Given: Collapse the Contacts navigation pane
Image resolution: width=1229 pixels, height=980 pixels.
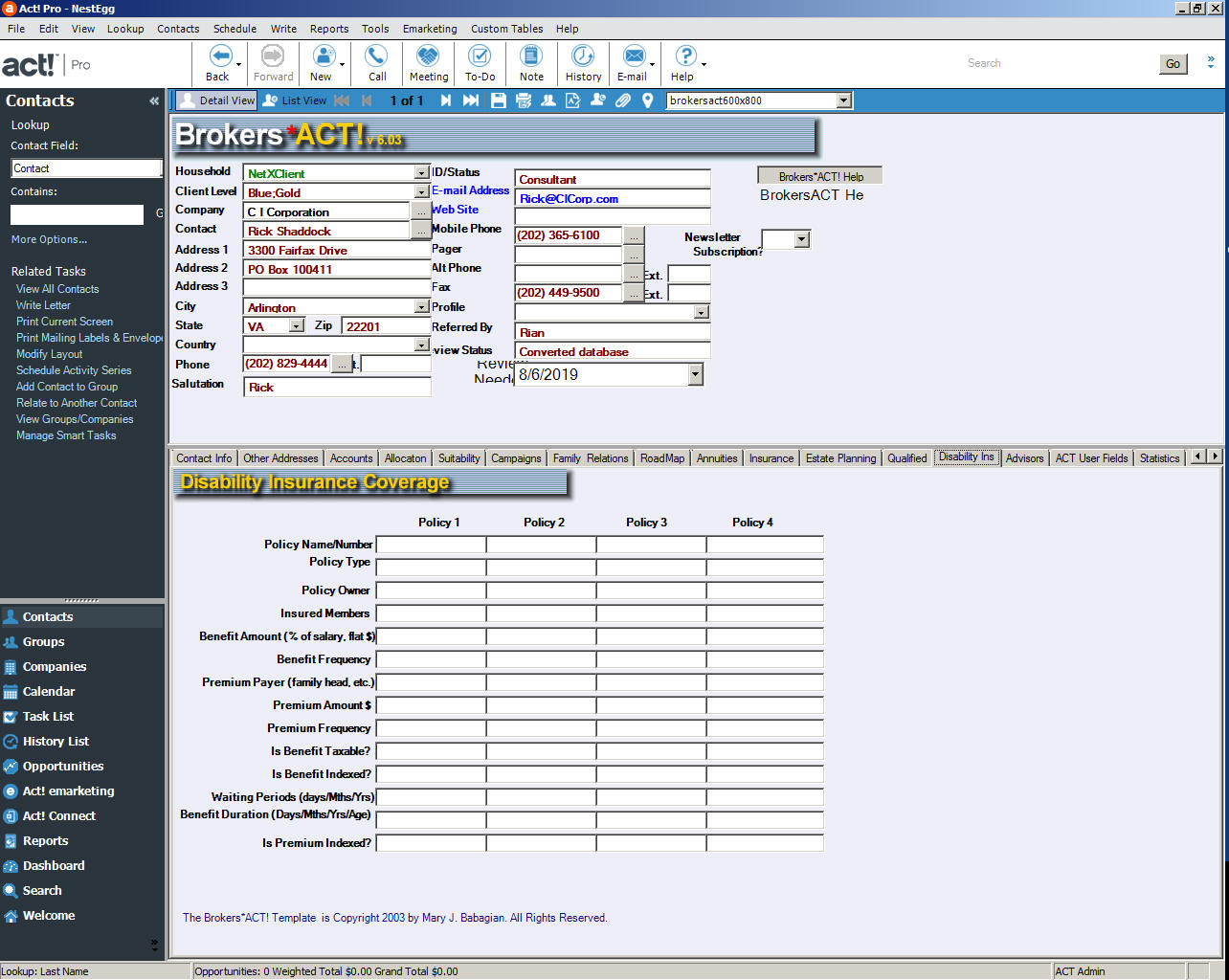Looking at the screenshot, I should coord(154,100).
